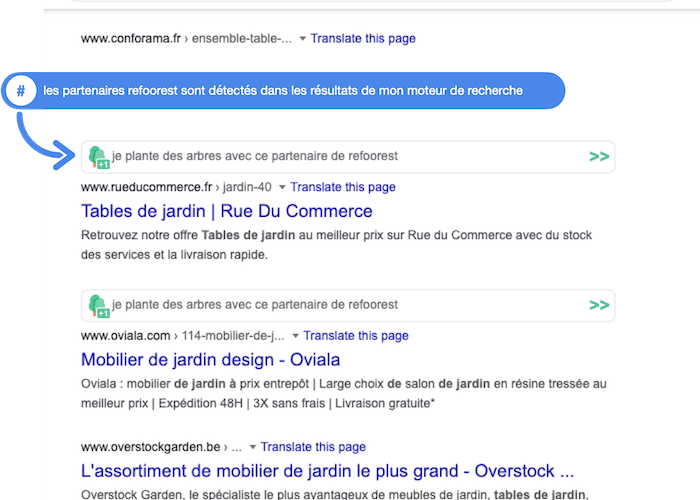This screenshot has width=700, height=500.
Task: Click the www.oviala.com URL breadcrumb text
Action: 183,335
